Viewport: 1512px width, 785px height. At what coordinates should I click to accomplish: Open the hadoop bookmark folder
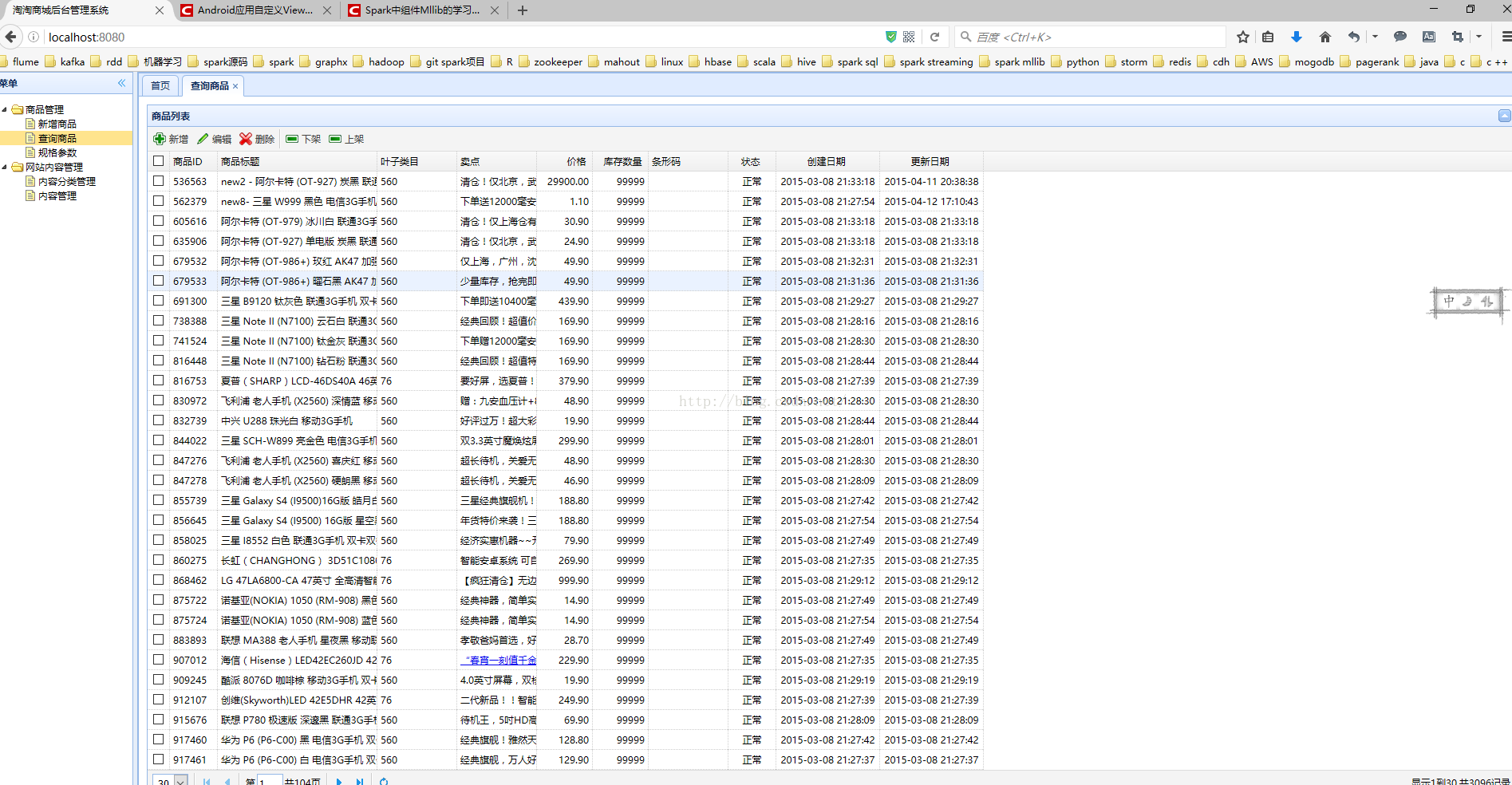pyautogui.click(x=378, y=61)
